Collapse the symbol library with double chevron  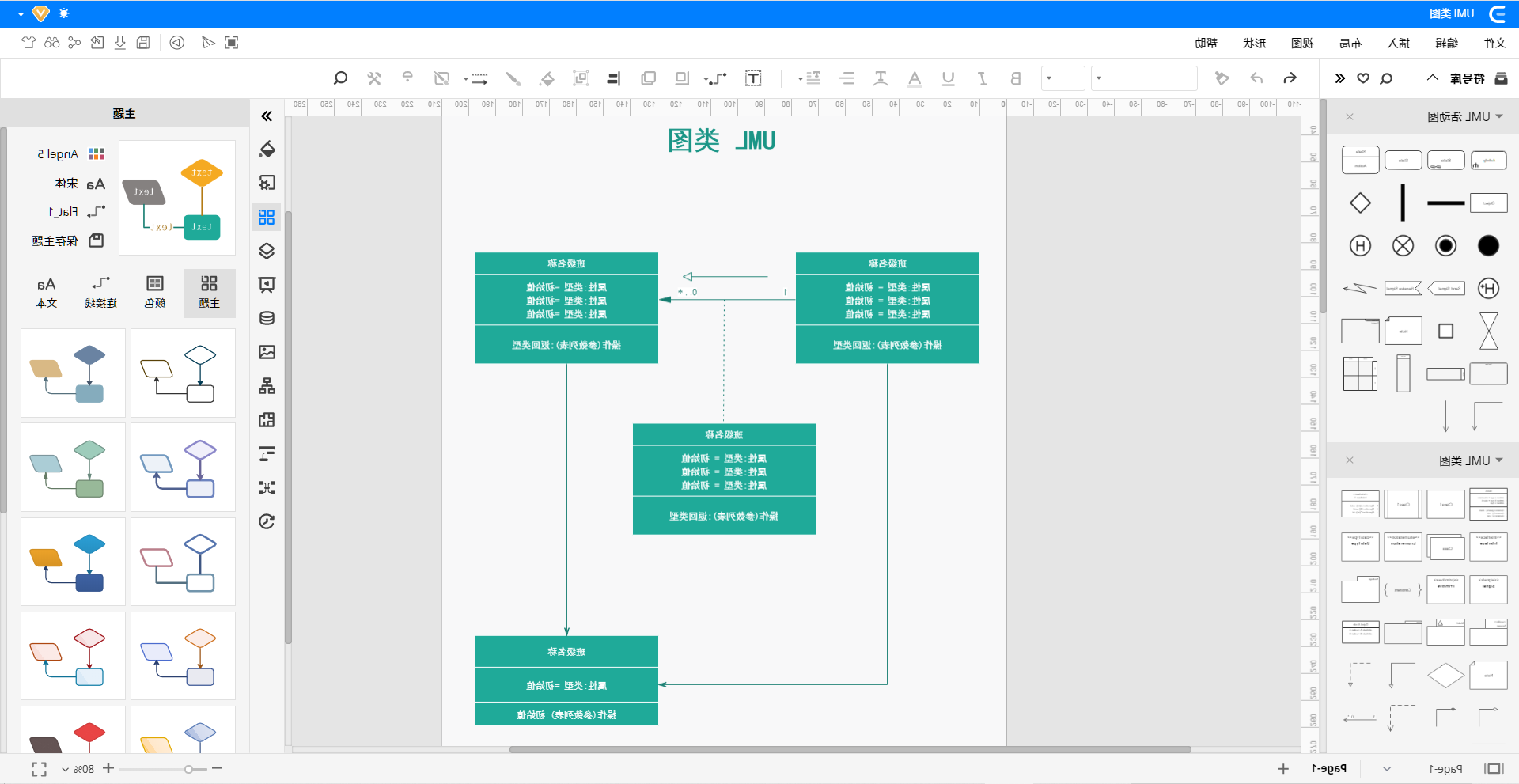(x=1339, y=78)
